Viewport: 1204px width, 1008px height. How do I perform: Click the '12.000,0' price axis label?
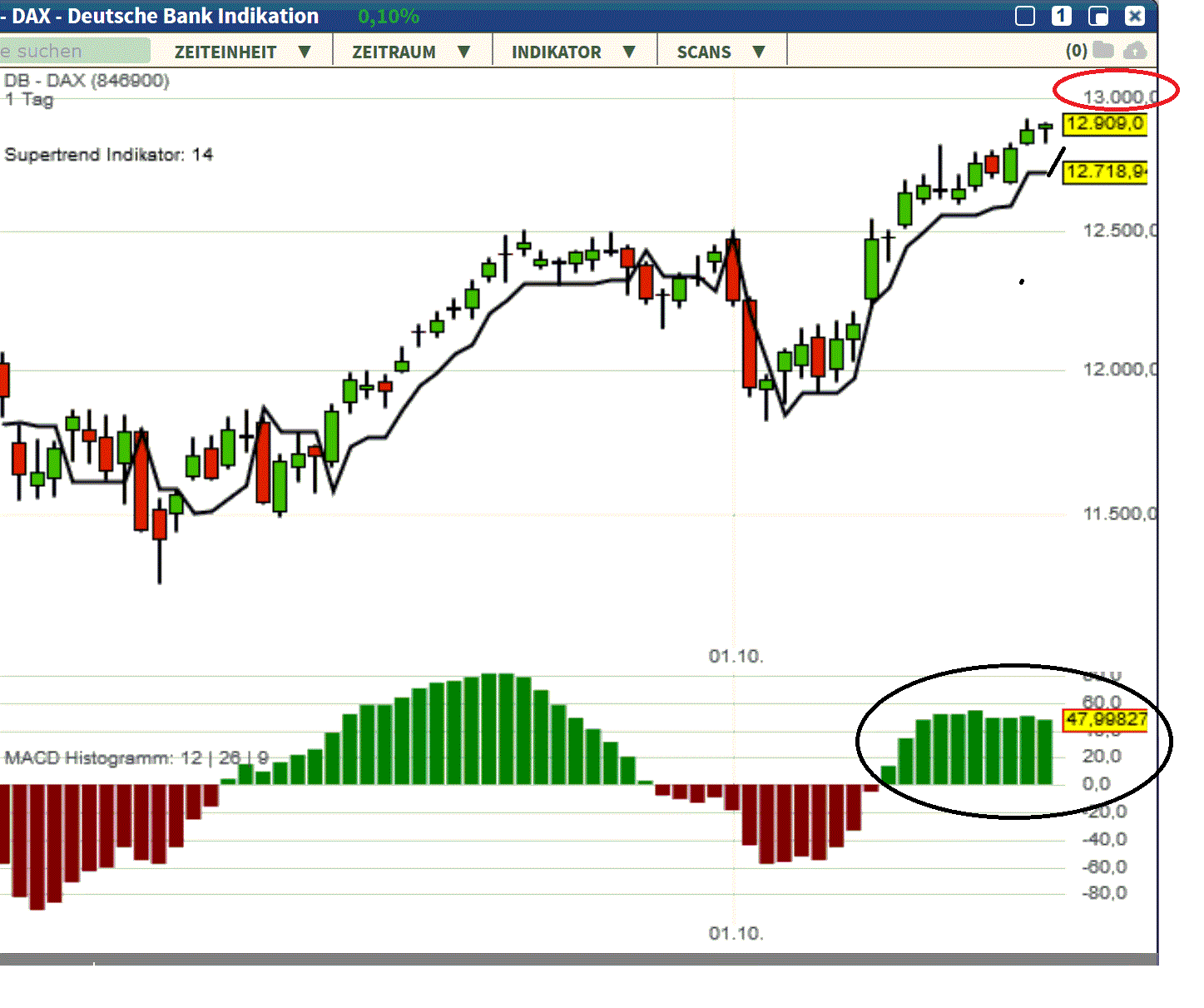[x=1120, y=370]
